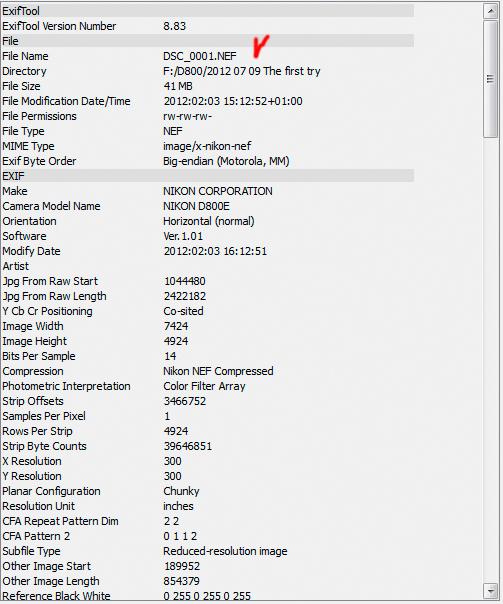This screenshot has height=604, width=503.
Task: Click the Rows Per Strip label
Action: point(37,431)
